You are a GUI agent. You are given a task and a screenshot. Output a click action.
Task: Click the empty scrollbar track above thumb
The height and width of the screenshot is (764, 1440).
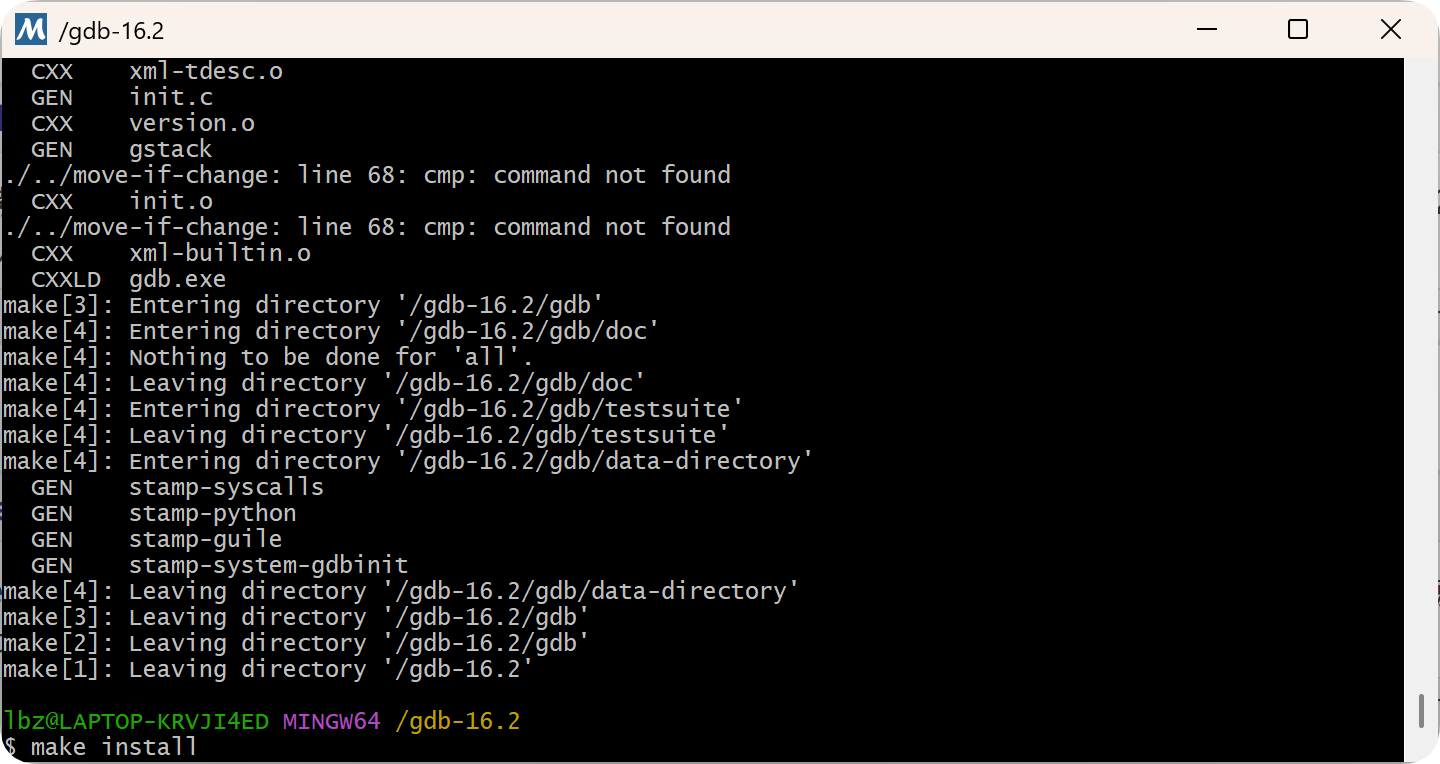1421,375
